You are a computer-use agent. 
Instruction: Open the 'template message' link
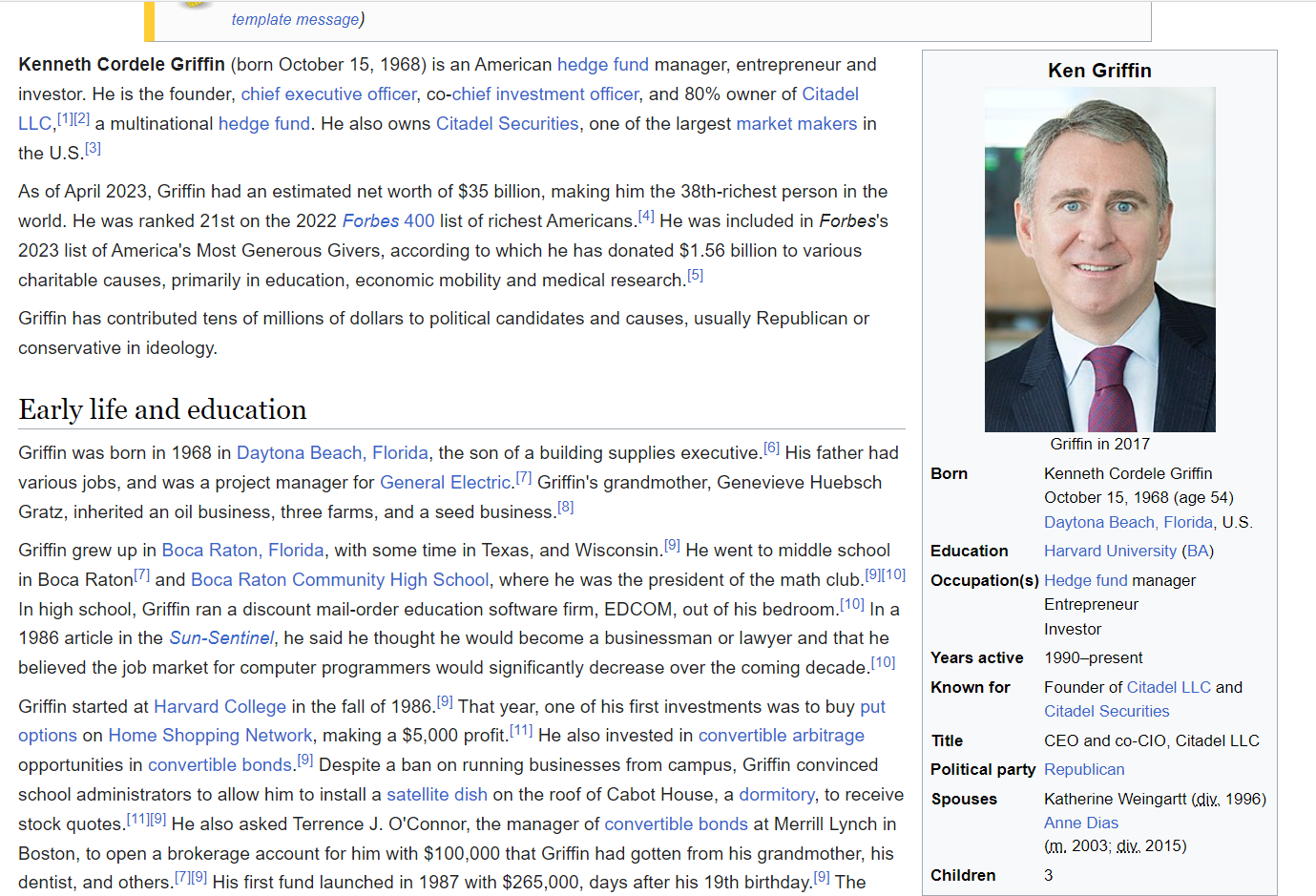click(x=295, y=19)
